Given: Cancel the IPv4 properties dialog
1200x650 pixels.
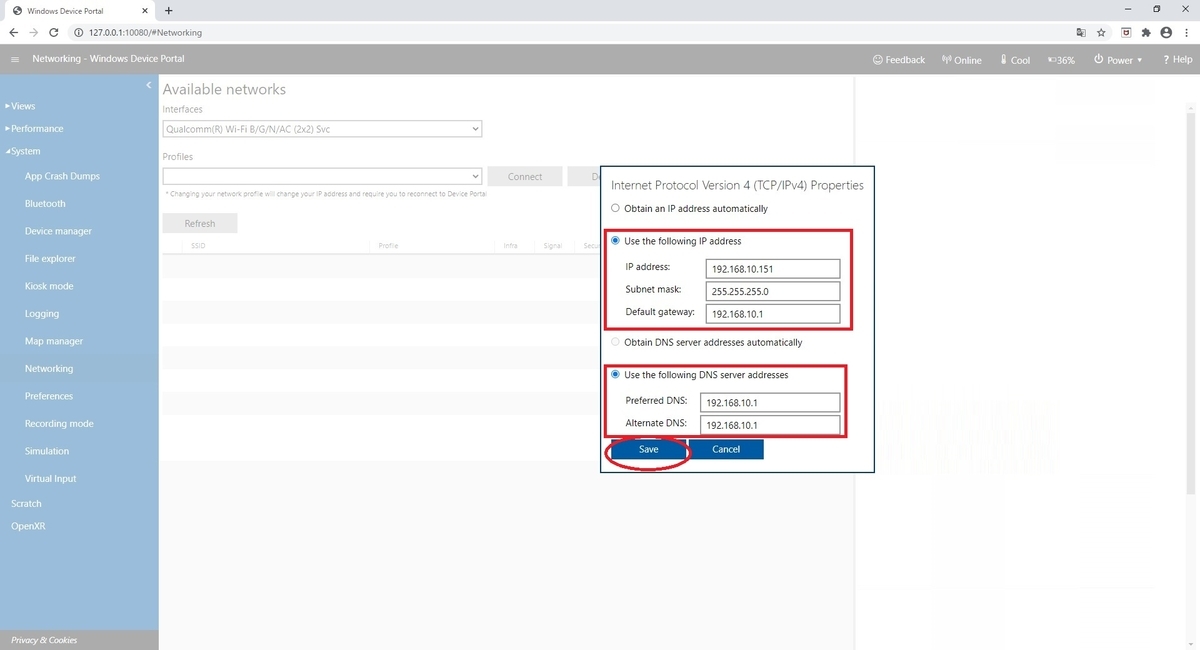Looking at the screenshot, I should (x=726, y=450).
